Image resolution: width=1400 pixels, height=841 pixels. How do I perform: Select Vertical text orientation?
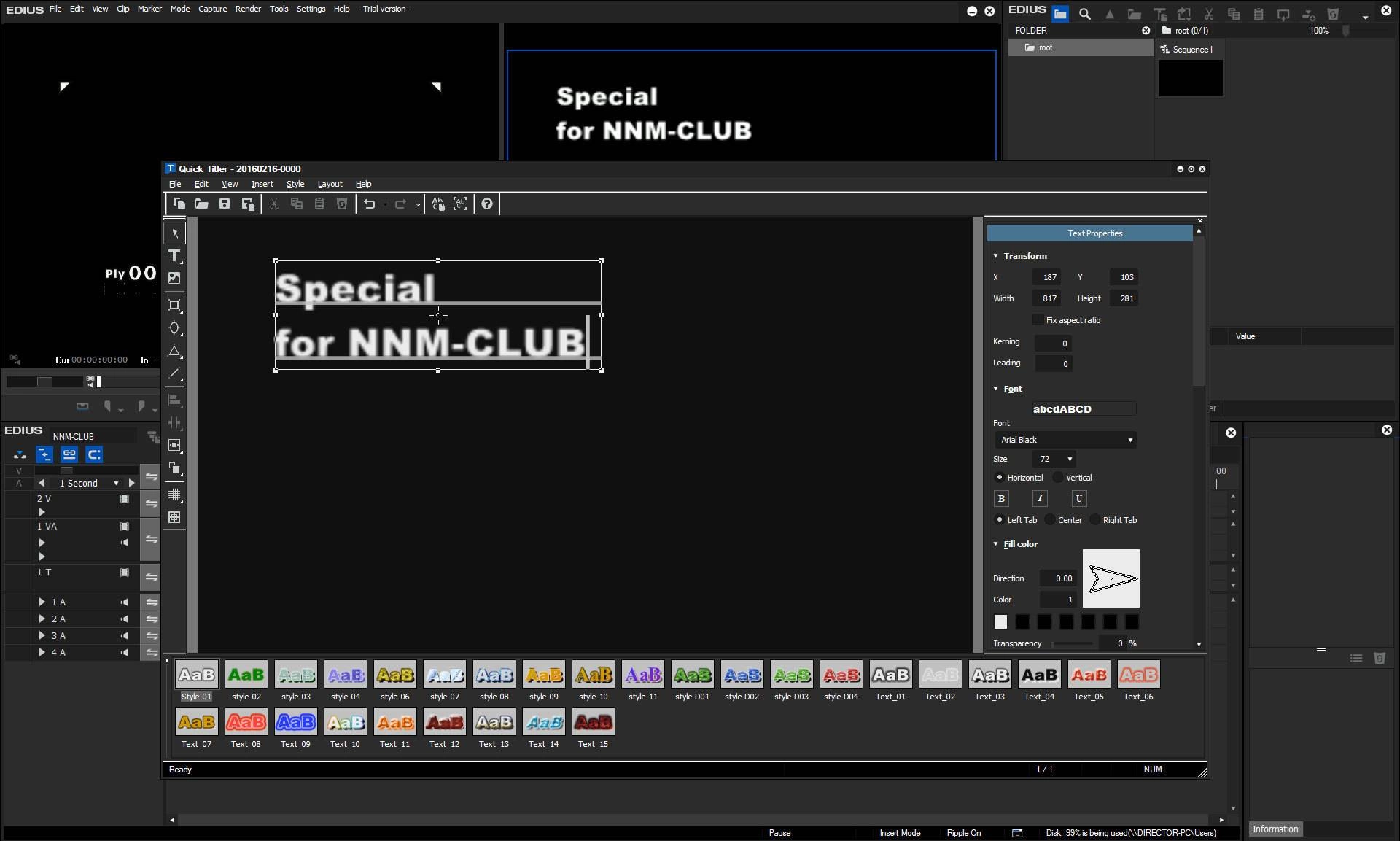(1058, 478)
